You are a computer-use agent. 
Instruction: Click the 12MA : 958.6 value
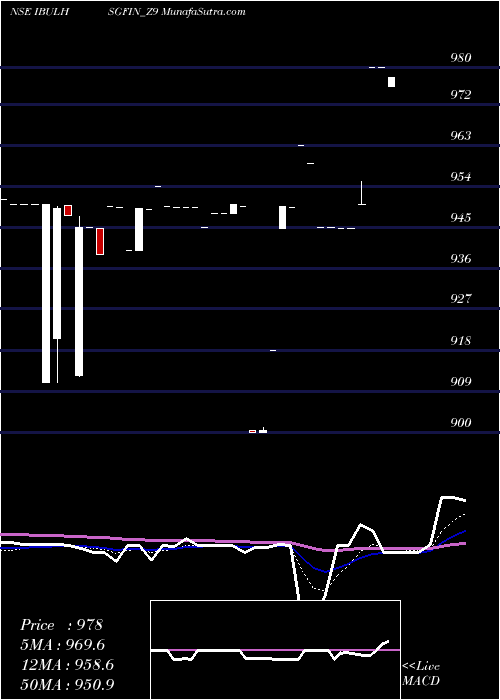tap(67, 665)
